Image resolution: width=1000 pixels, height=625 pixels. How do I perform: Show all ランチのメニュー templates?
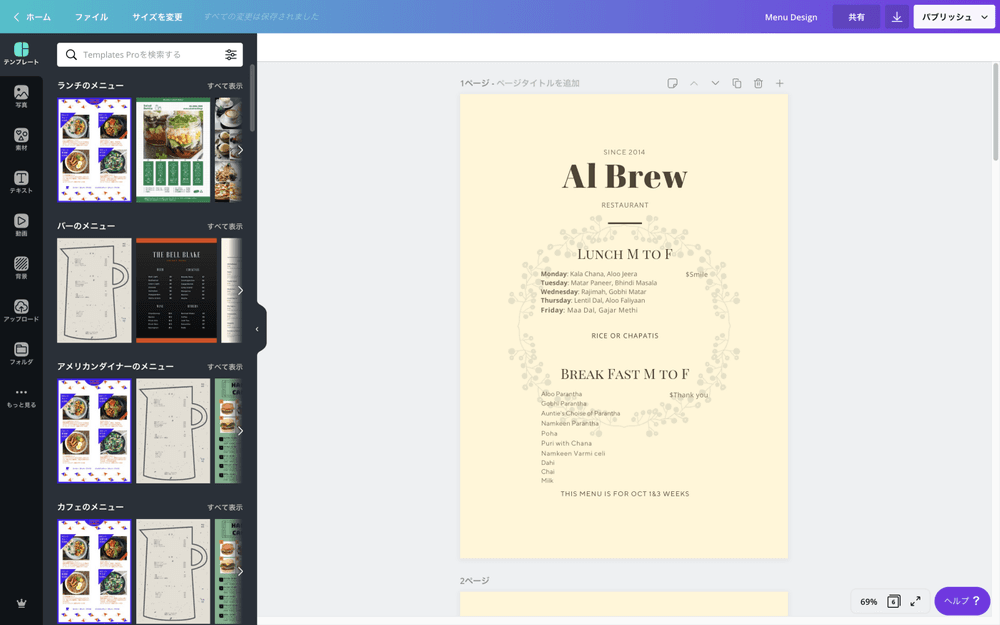coord(225,86)
